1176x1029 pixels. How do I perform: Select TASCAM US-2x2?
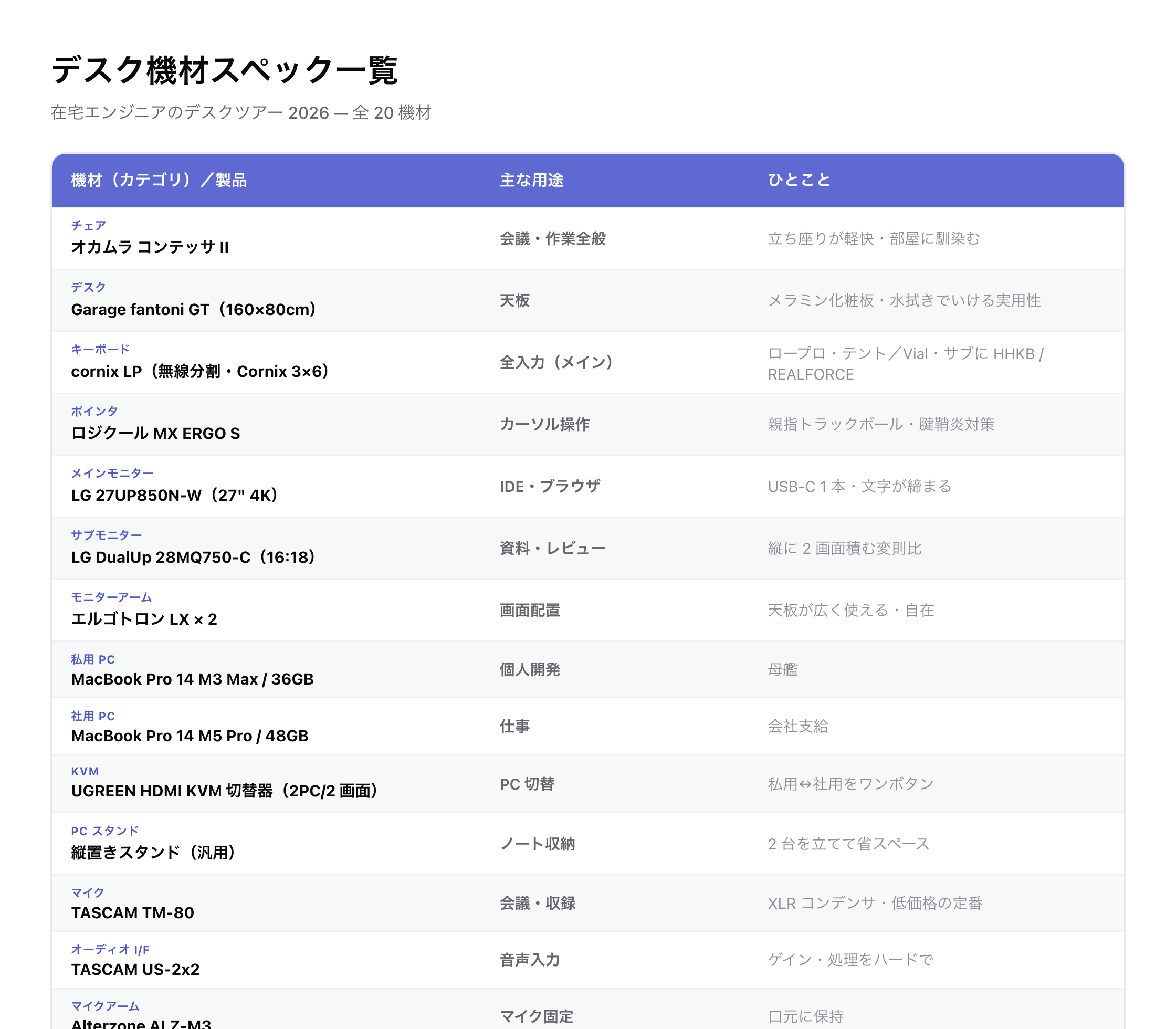pos(135,970)
